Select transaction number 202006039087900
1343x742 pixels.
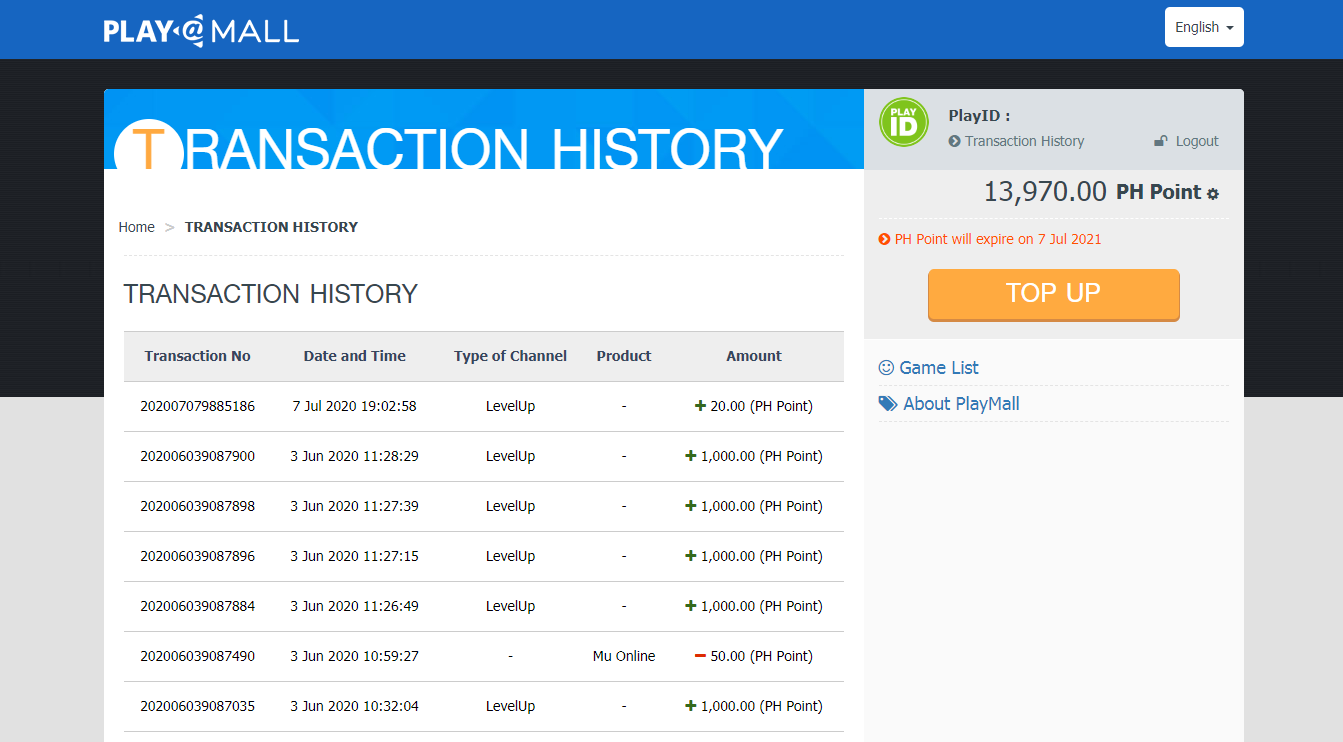click(198, 456)
